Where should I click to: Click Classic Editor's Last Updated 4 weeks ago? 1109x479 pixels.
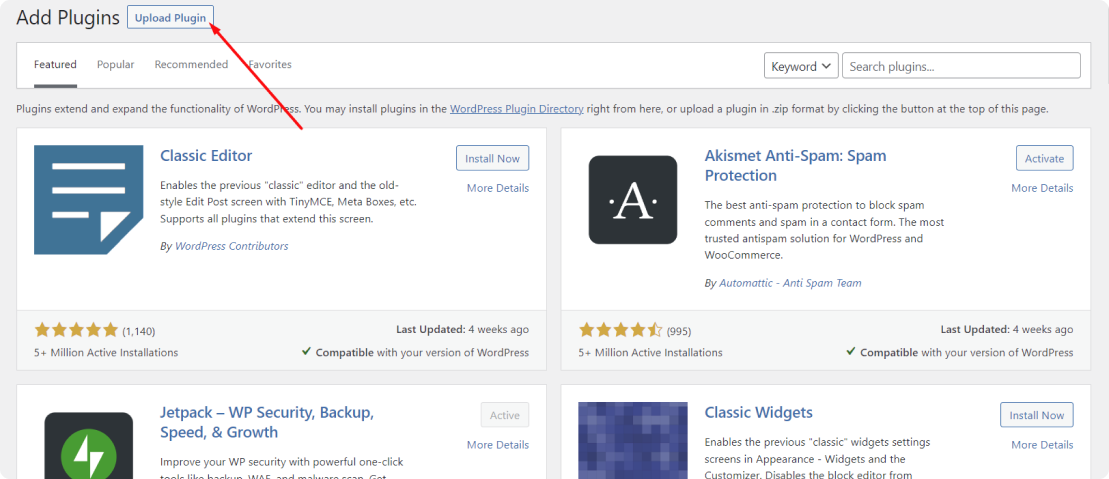click(463, 330)
